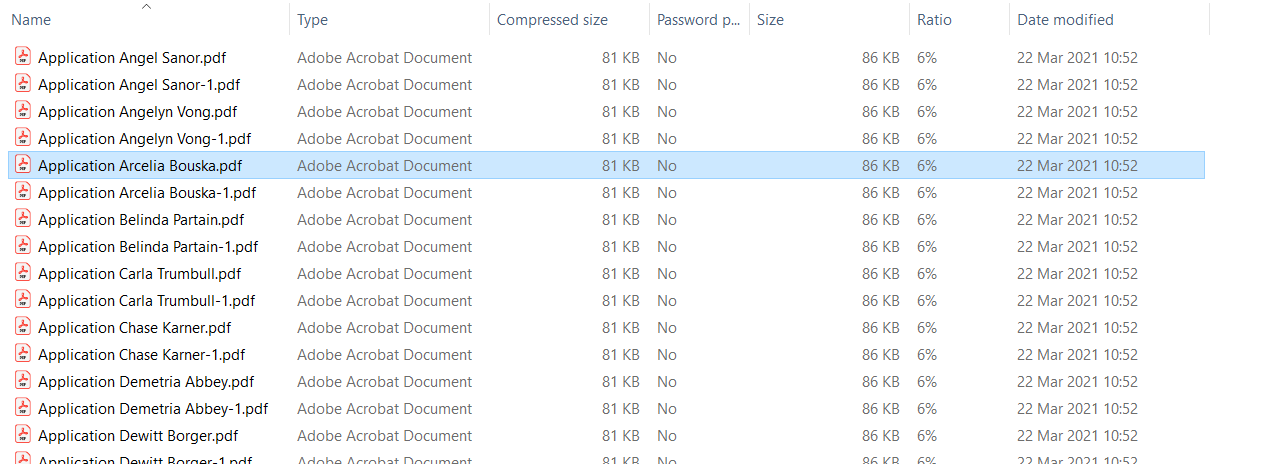The width and height of the screenshot is (1271, 464).
Task: Select file Application Demetria Abbey-1.pdf
Action: point(153,409)
